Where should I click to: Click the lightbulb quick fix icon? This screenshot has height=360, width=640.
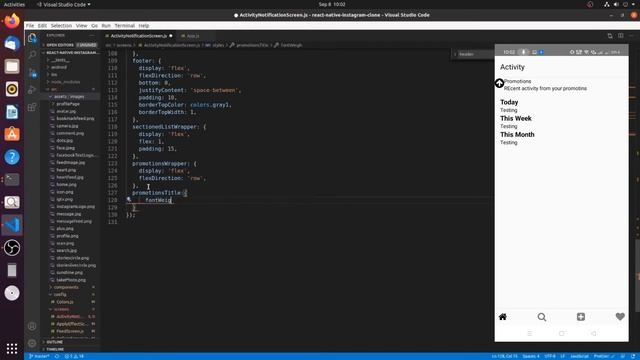(x=129, y=200)
